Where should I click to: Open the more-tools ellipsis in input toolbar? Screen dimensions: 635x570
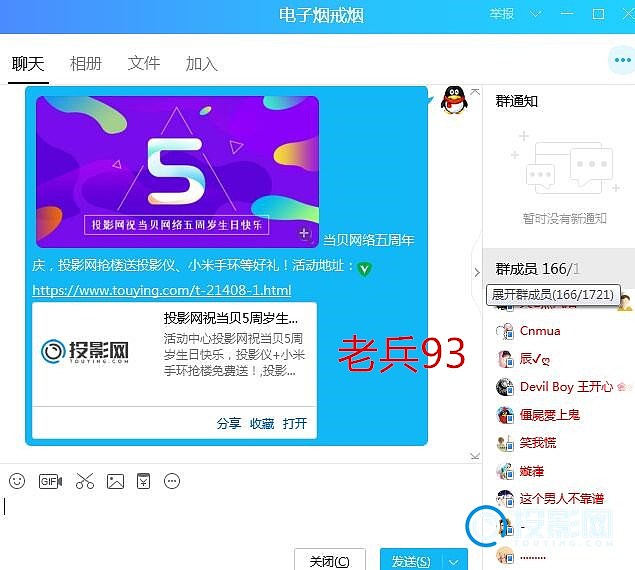pyautogui.click(x=172, y=481)
